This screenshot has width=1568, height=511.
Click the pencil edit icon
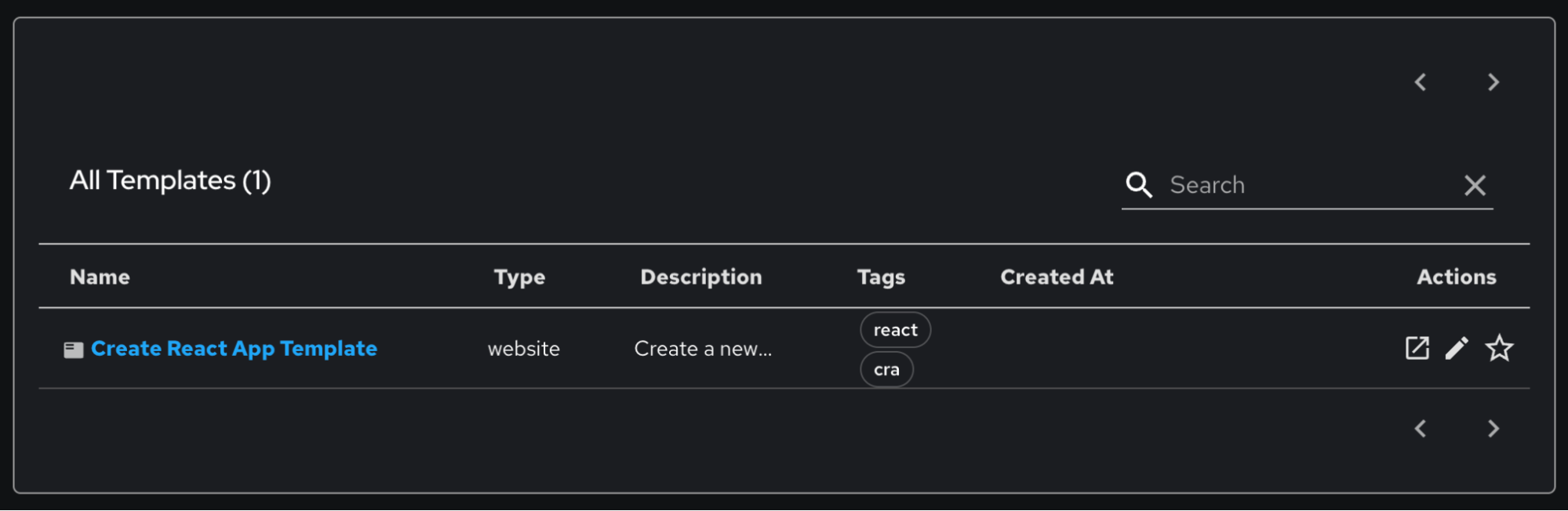(1457, 348)
